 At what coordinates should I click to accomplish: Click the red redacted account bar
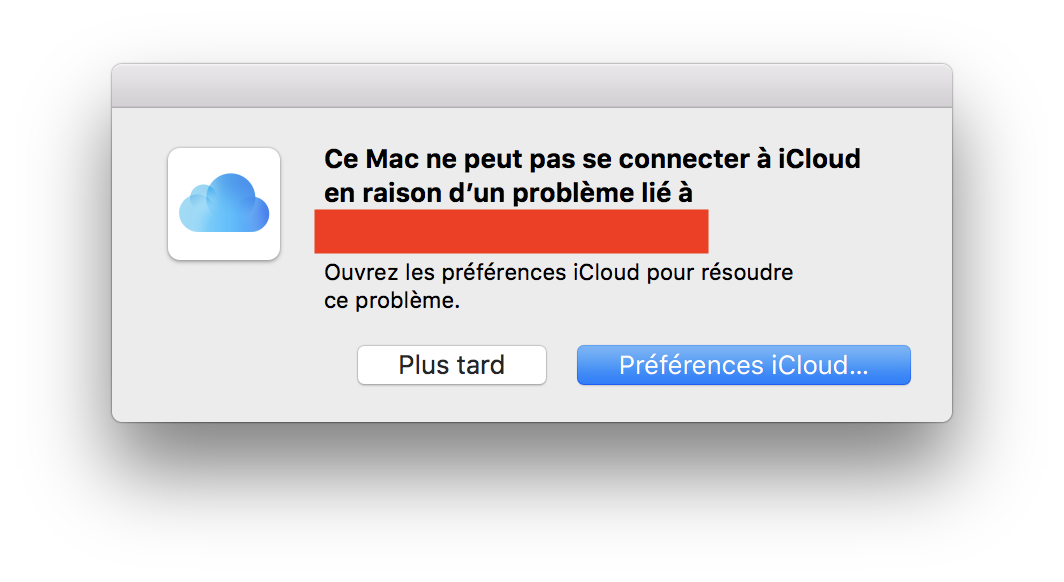coord(511,231)
